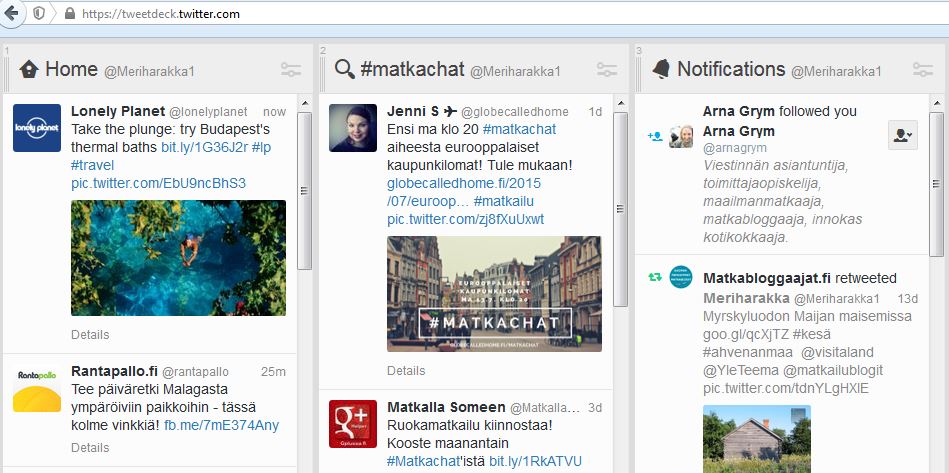The image size is (949, 473).
Task: Open fb.me/7mE374Any link
Action: [222, 425]
